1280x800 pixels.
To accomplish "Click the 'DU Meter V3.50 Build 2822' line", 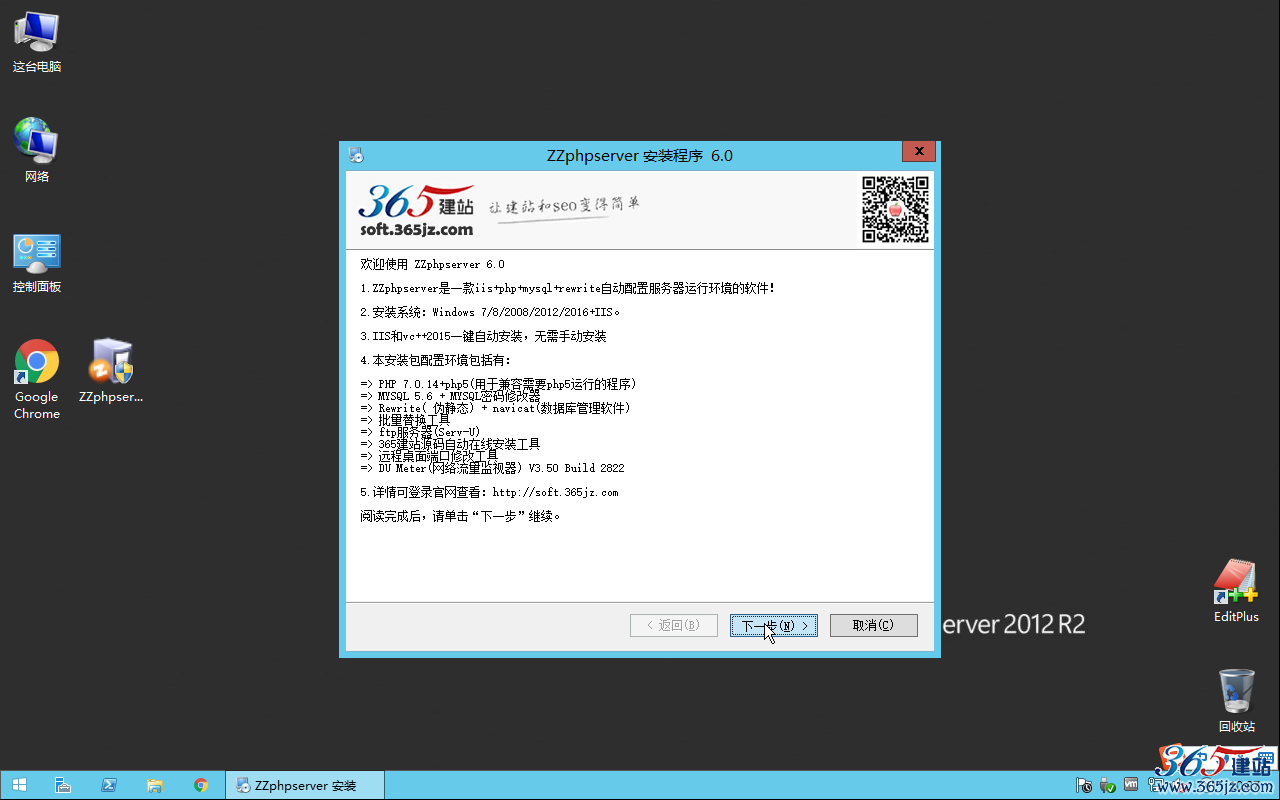I will point(492,469).
